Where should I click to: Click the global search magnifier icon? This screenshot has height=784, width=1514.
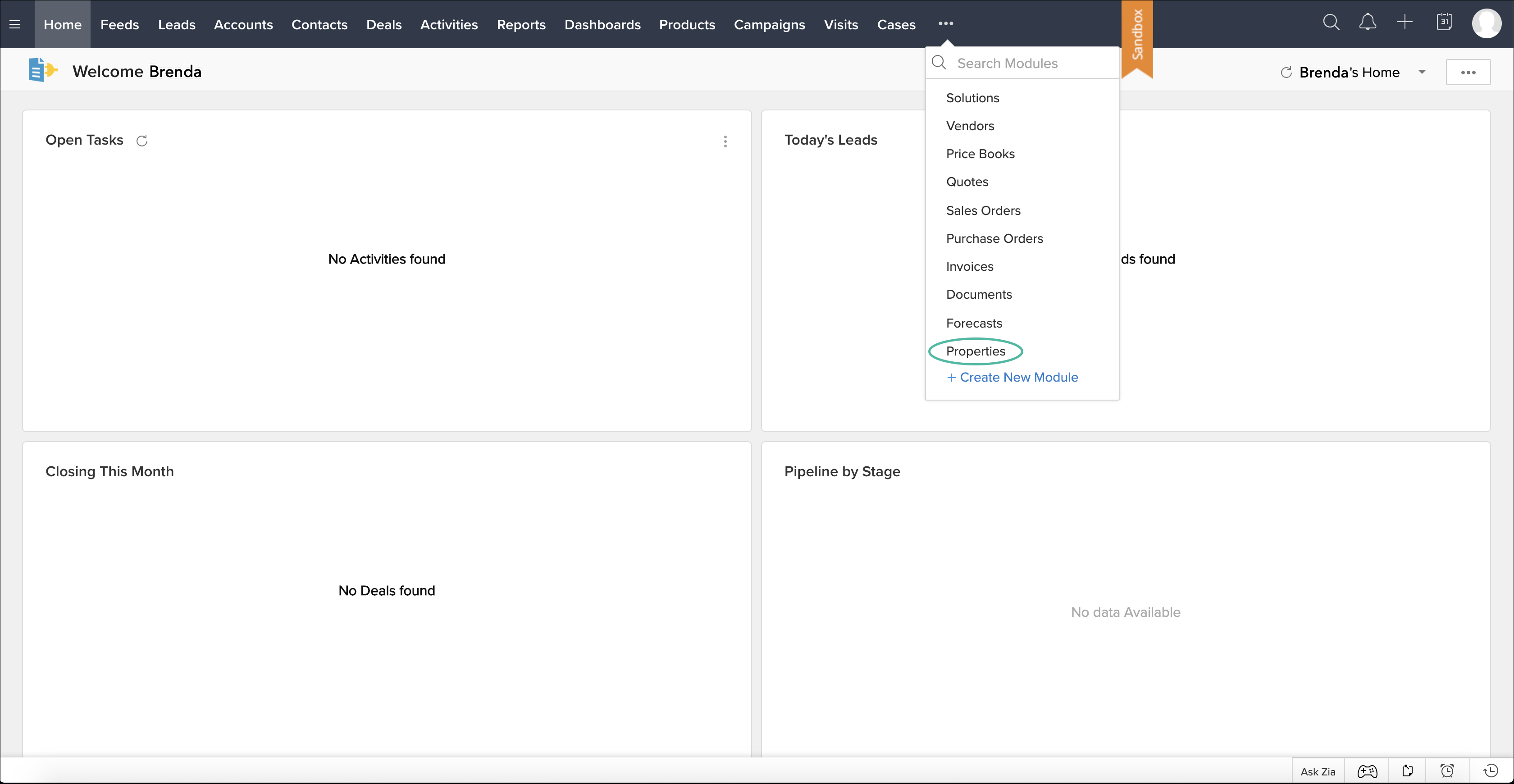coord(1331,23)
